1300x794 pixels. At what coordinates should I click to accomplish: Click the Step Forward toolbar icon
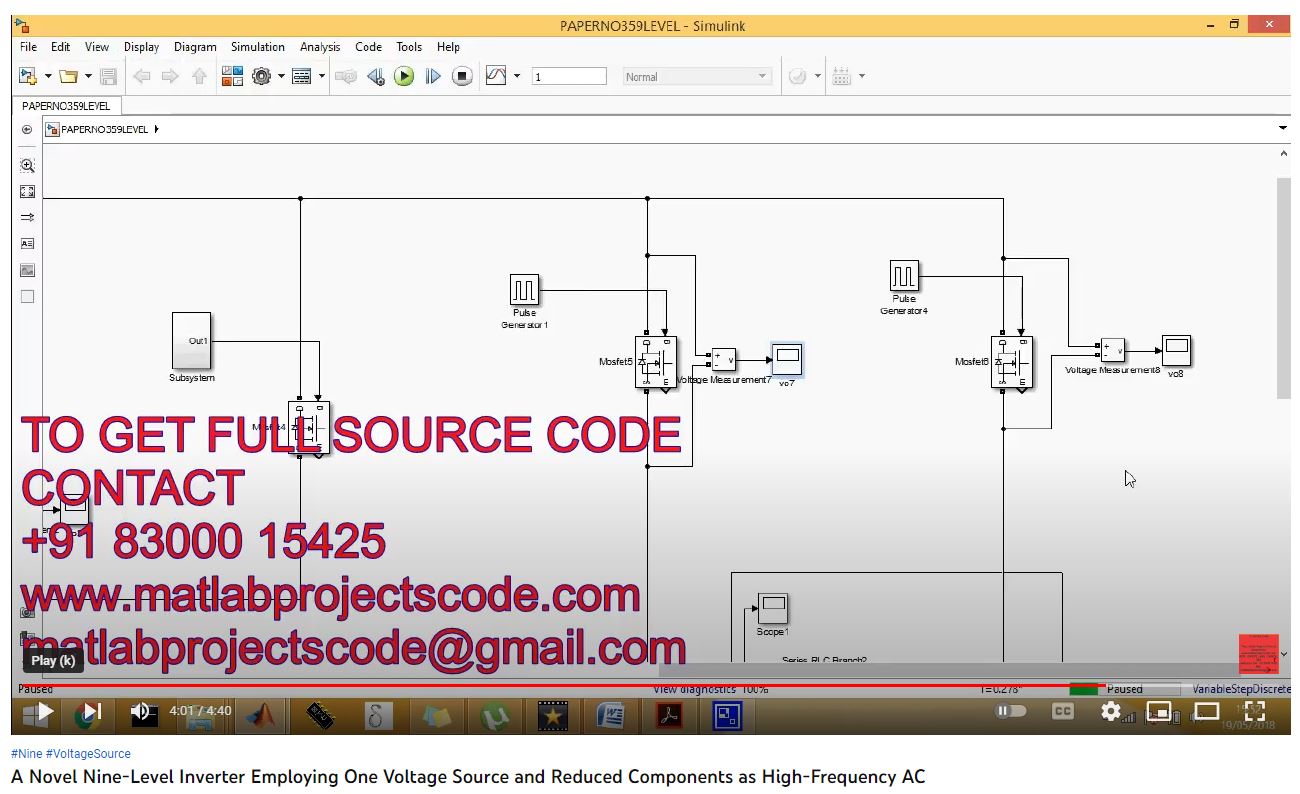(433, 76)
